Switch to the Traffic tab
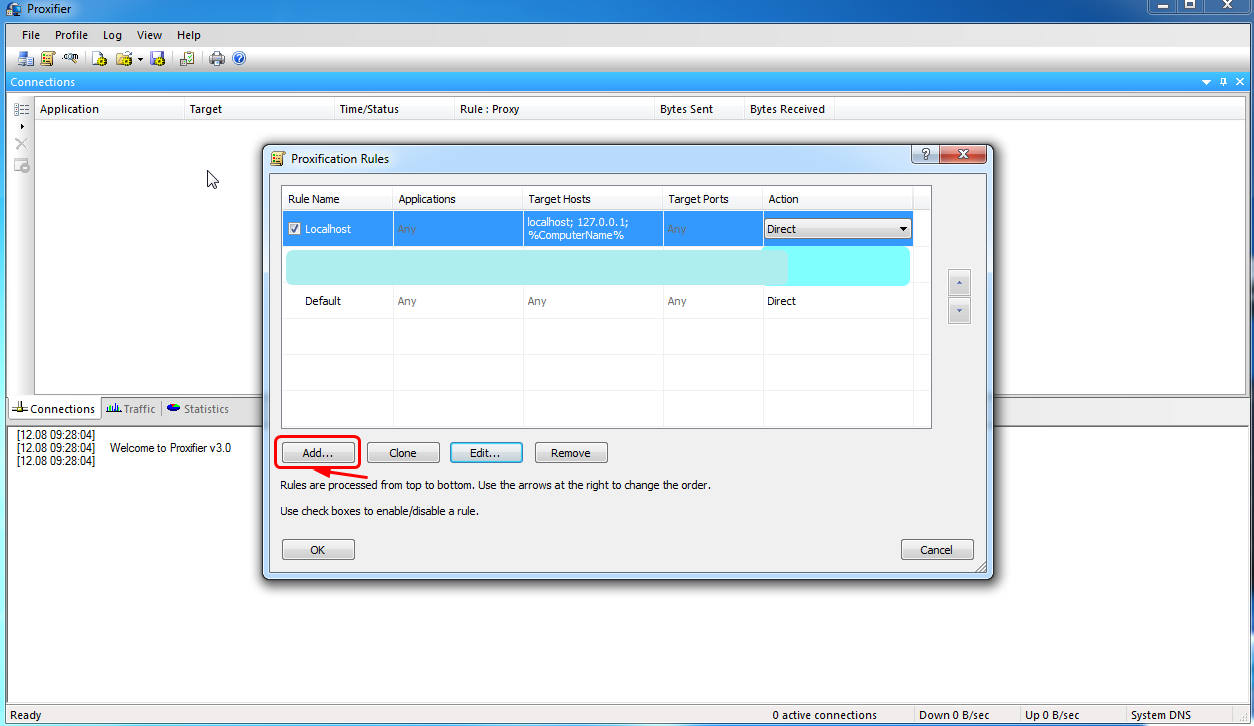Image resolution: width=1254 pixels, height=726 pixels. [131, 408]
